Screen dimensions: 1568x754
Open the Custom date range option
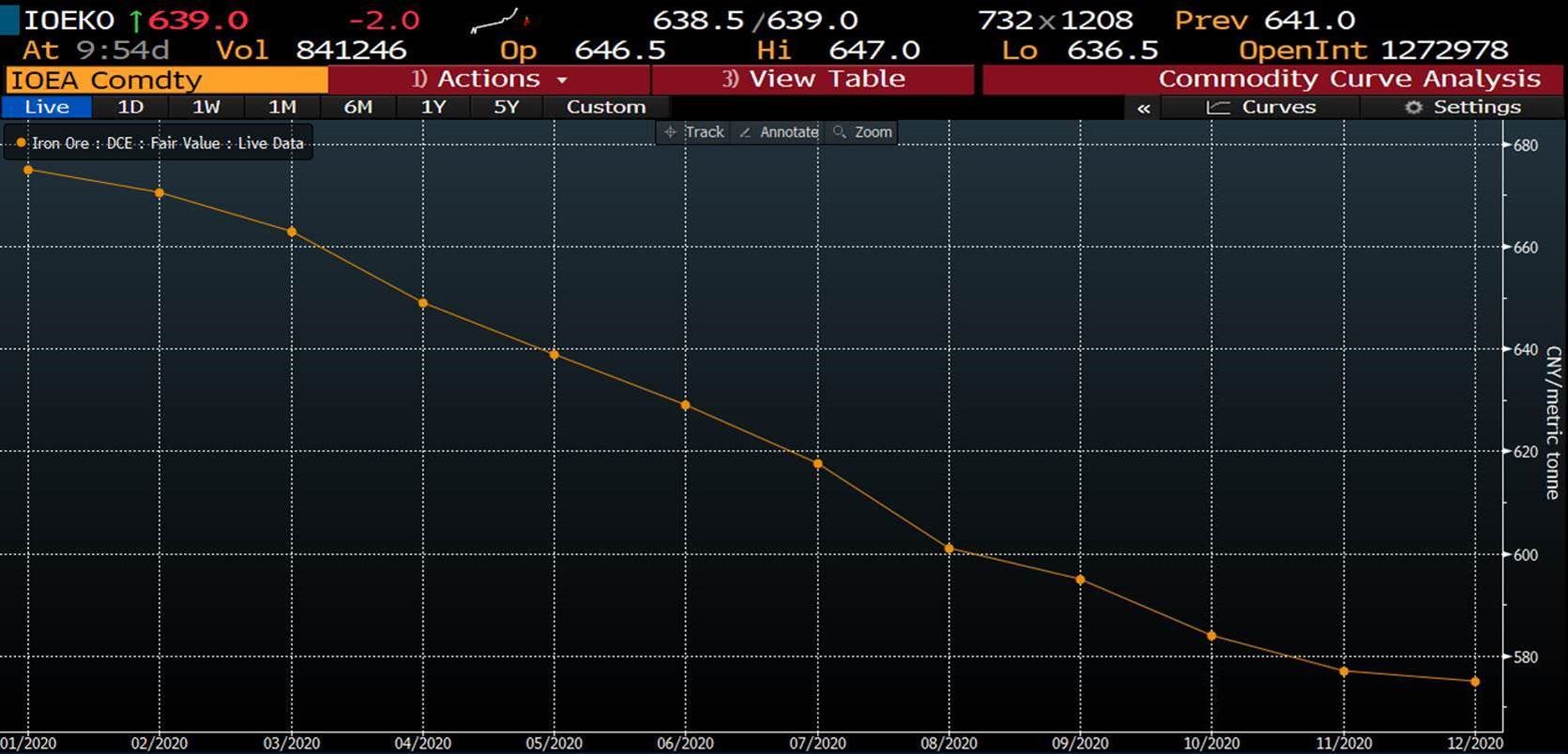click(x=605, y=107)
